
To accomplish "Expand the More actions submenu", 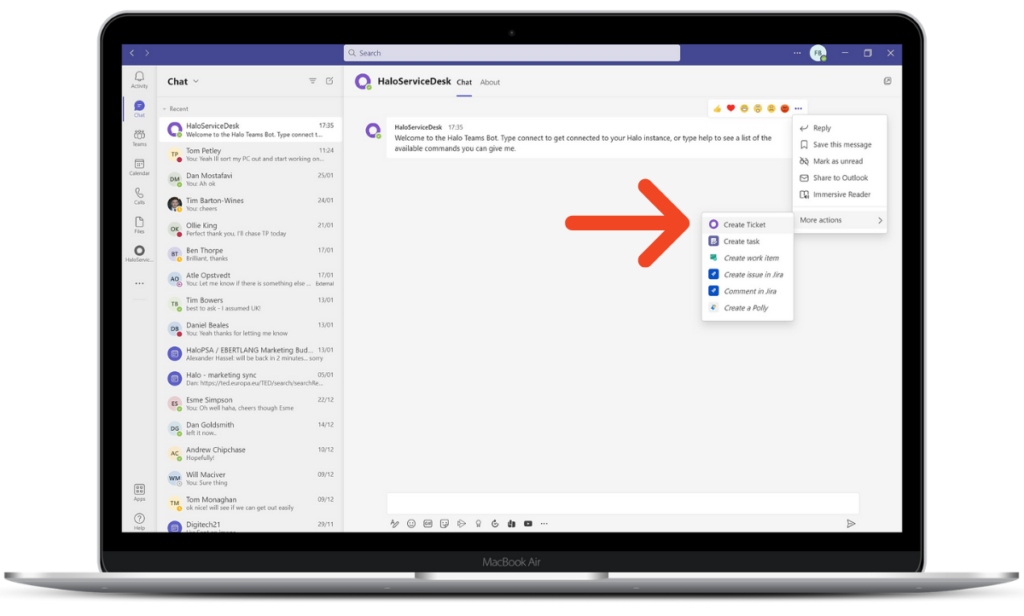I will [840, 220].
